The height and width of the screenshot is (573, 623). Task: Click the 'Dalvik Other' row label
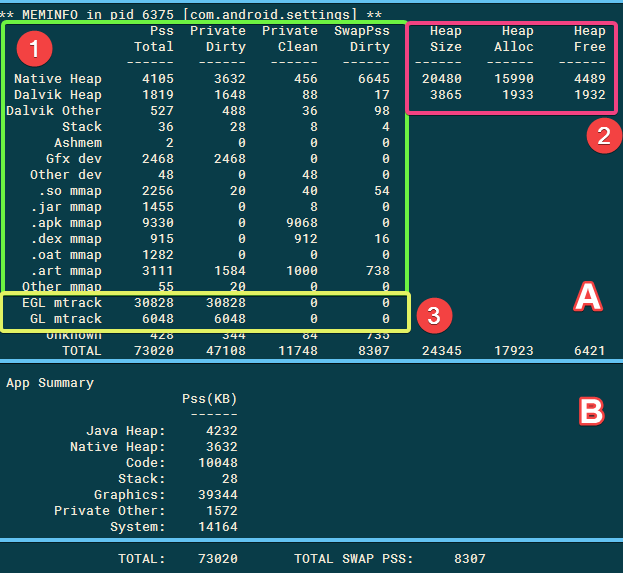tap(54, 110)
